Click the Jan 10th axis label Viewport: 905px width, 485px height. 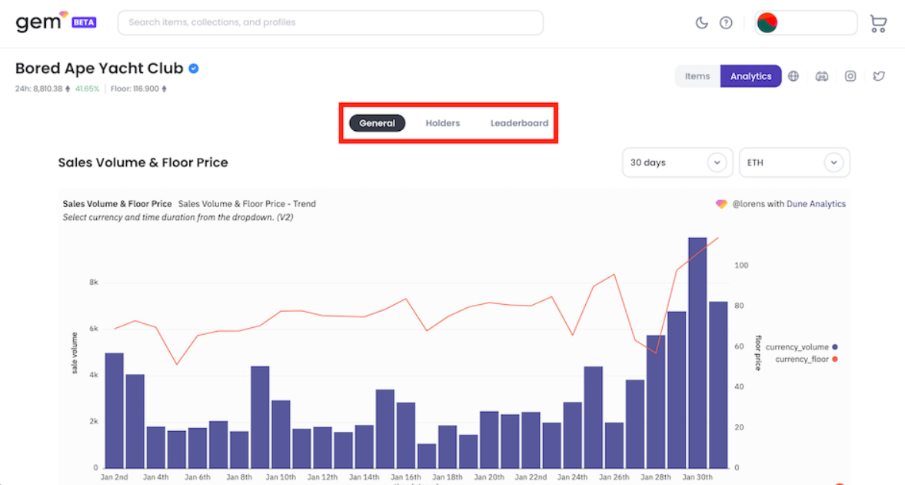tap(281, 477)
